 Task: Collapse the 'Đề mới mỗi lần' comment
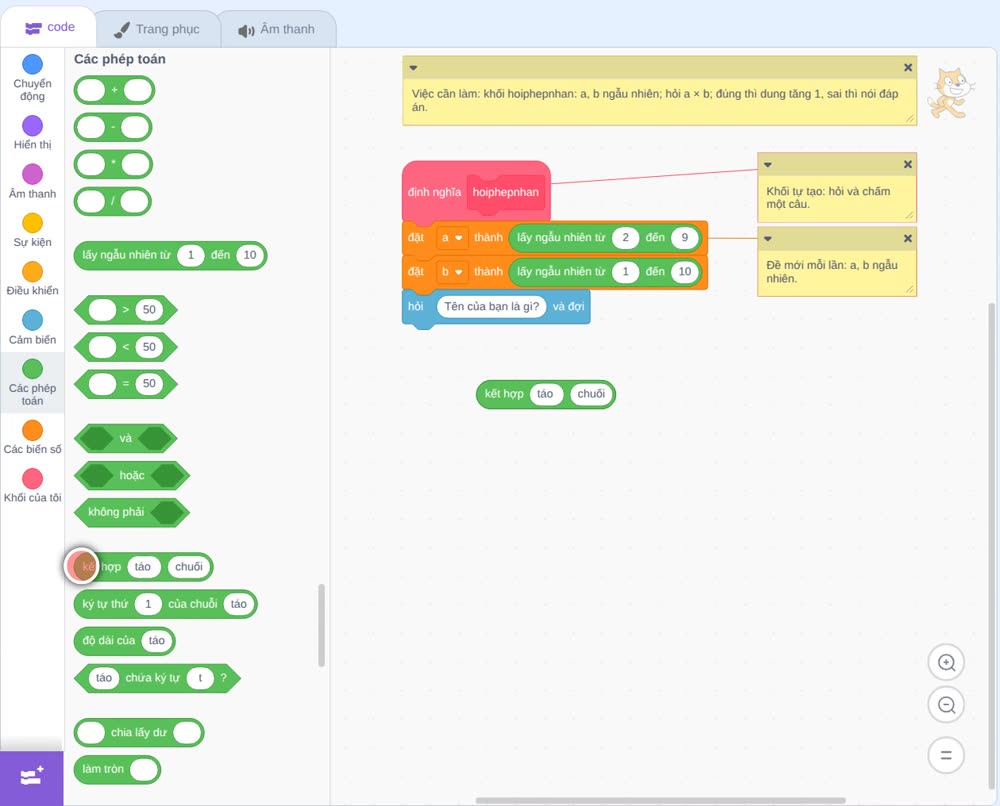[x=768, y=238]
